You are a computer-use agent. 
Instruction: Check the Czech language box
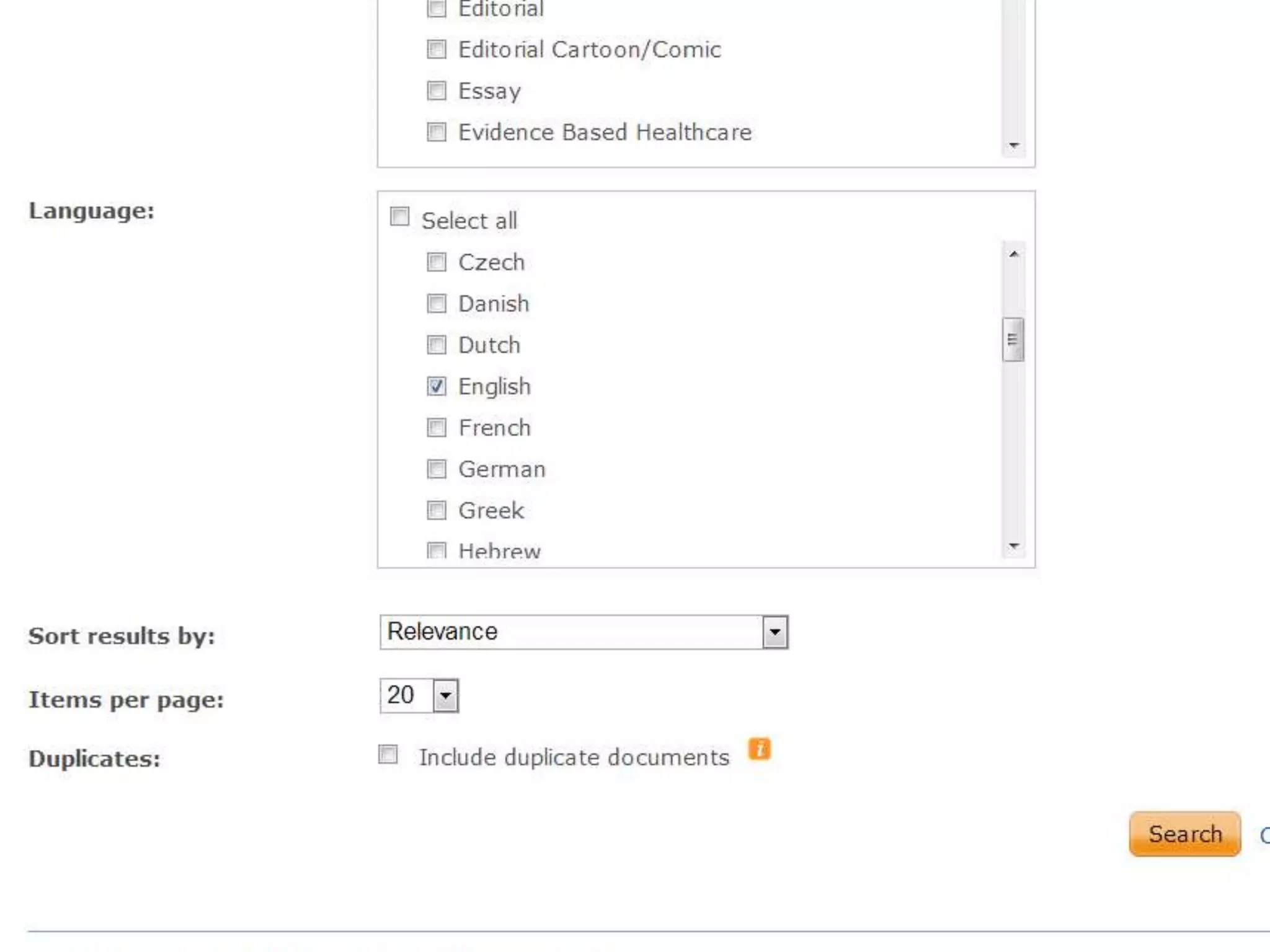[x=437, y=262]
